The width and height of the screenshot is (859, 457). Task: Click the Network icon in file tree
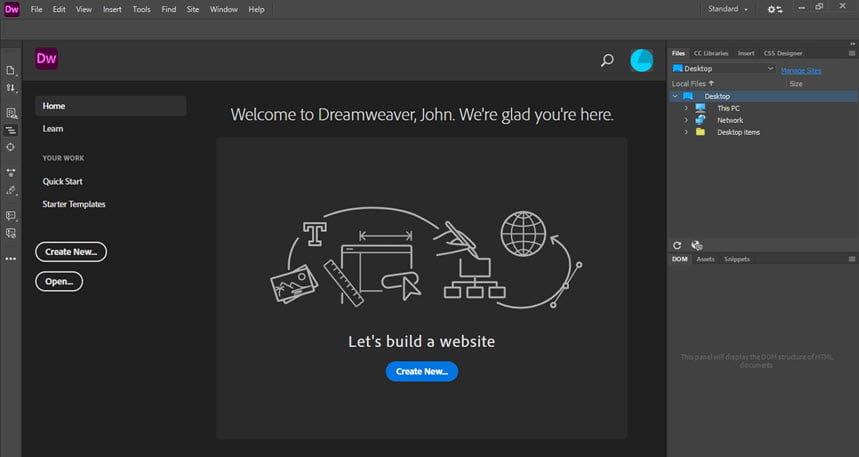coord(700,120)
